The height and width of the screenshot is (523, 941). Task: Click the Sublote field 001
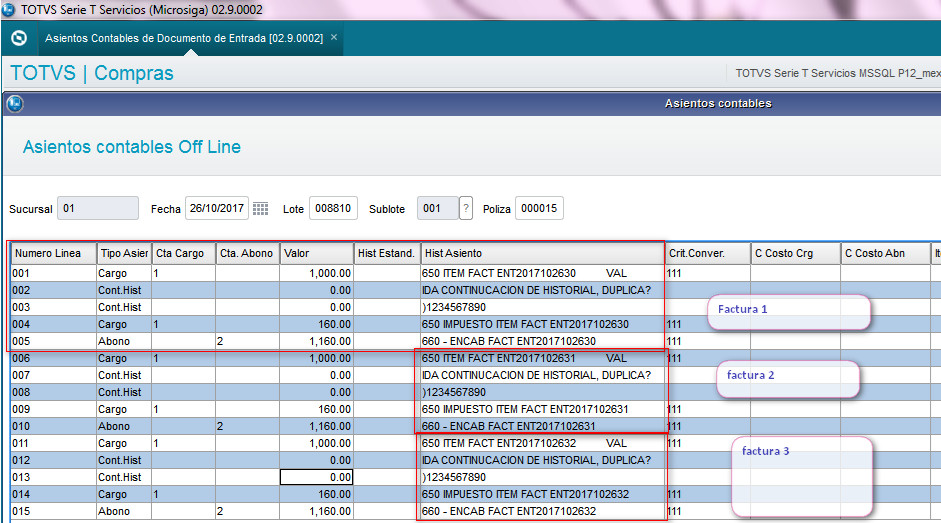[437, 208]
